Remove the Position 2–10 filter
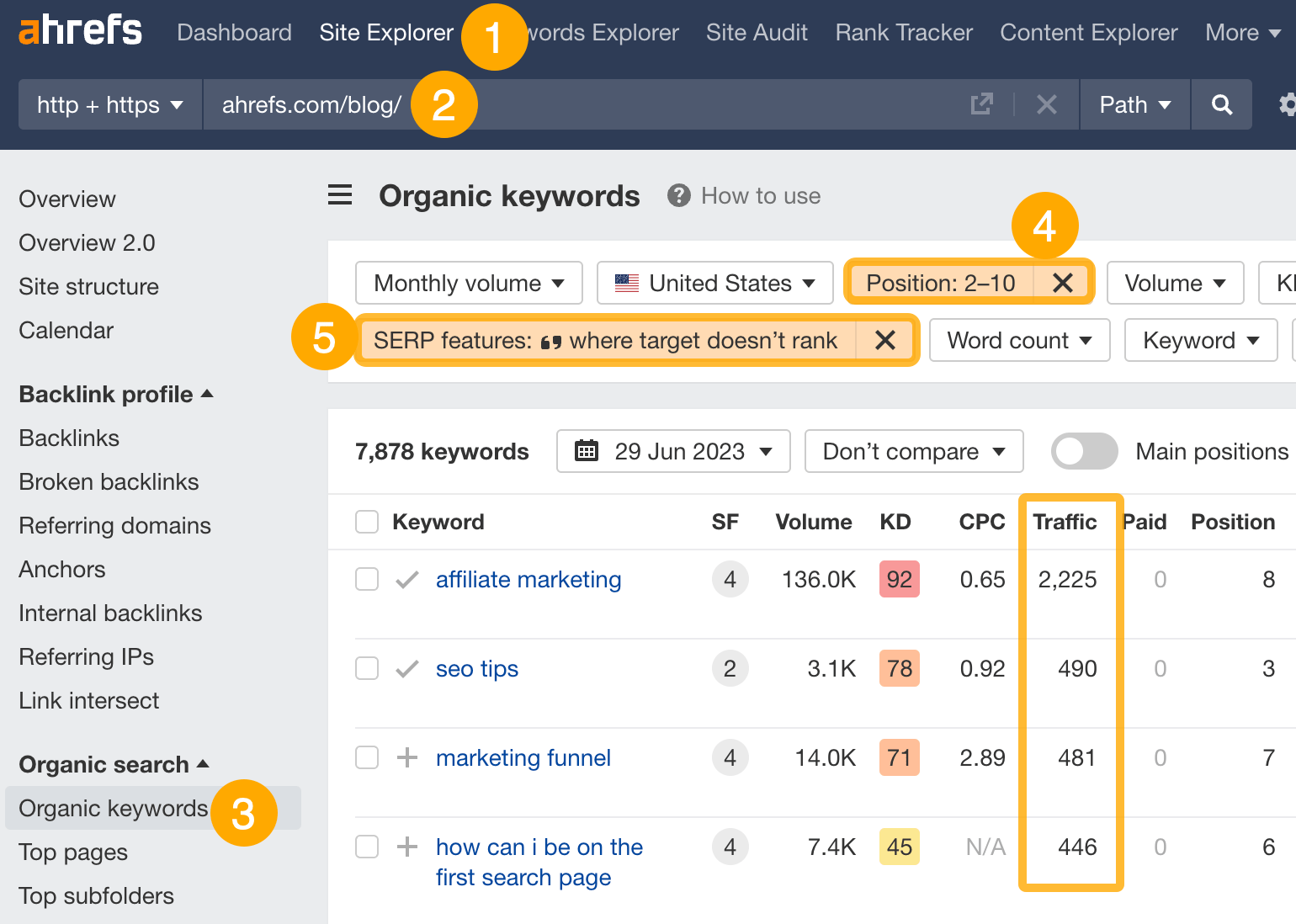This screenshot has height=924, width=1296. 1062,283
